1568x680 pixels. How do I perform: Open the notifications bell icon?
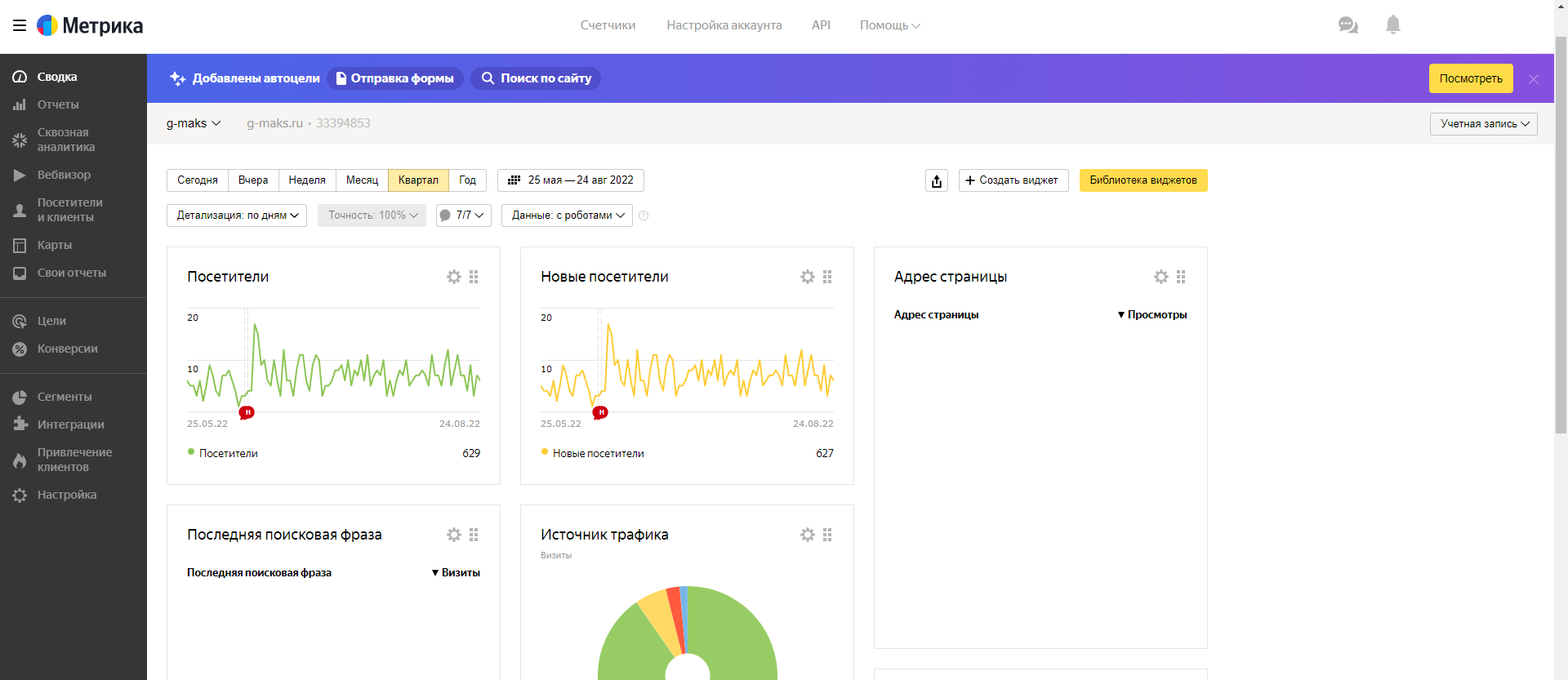1393,24
